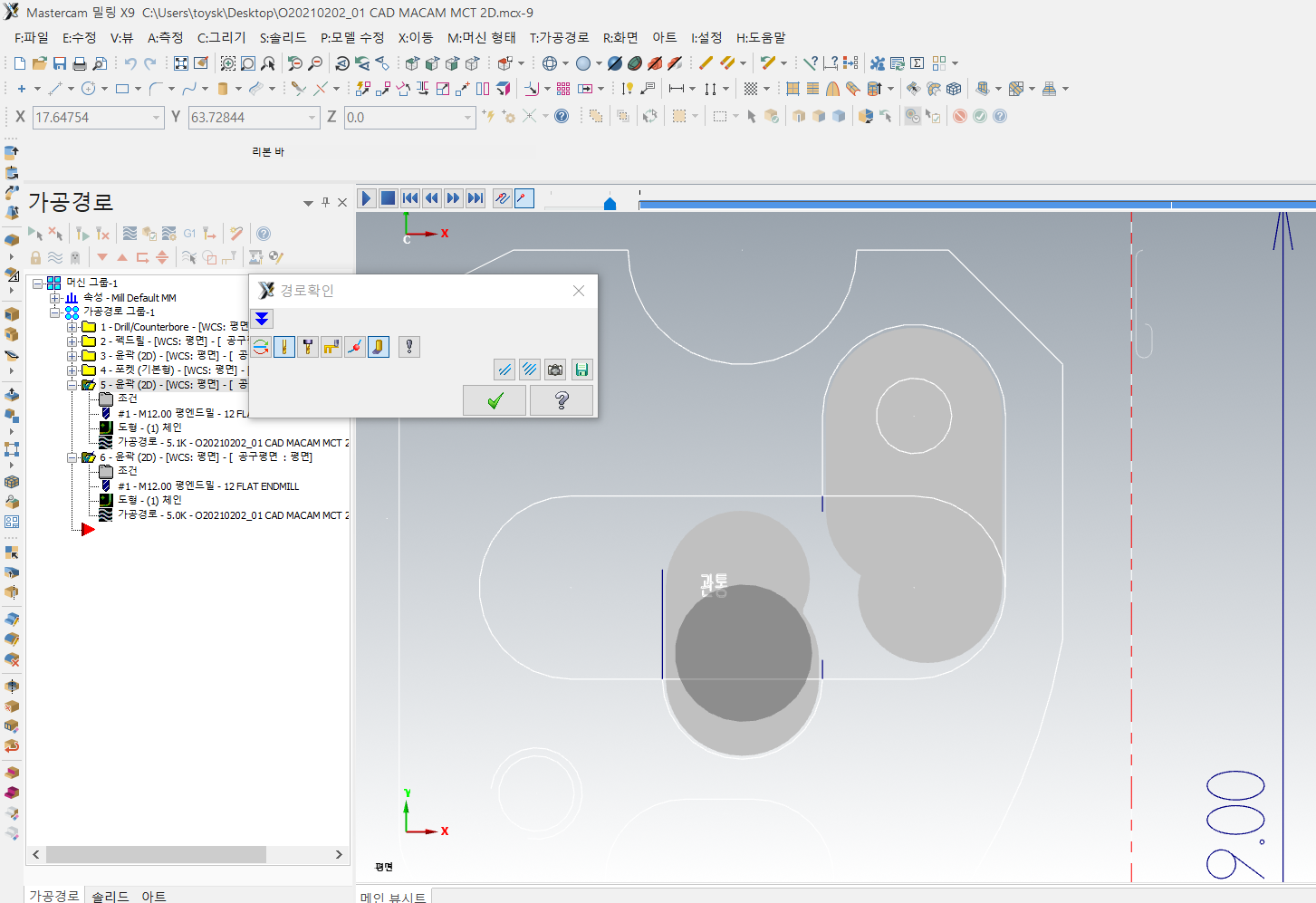Confirm with the green checkmark button

pos(495,400)
